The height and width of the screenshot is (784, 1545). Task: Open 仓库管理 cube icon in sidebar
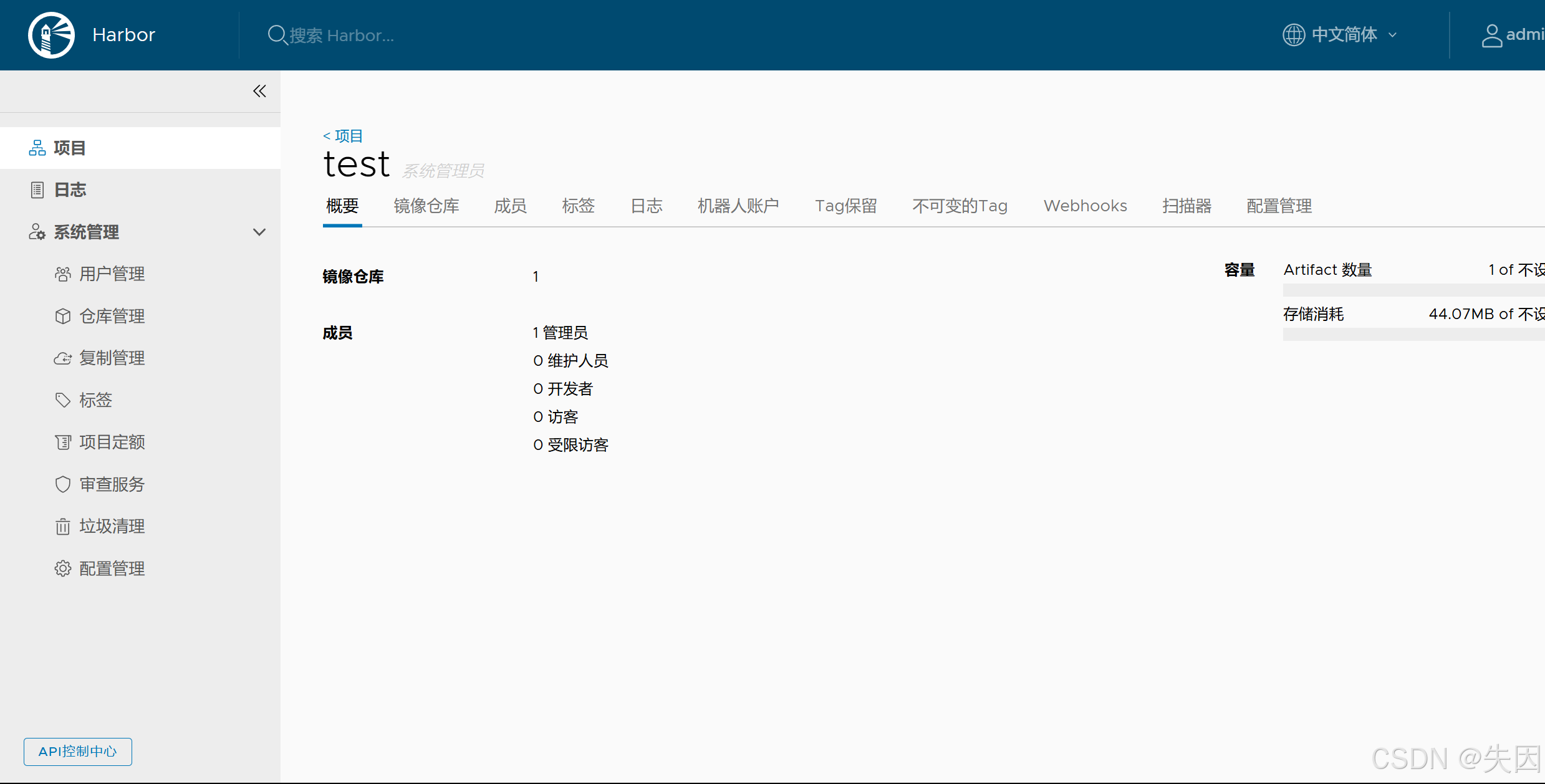tap(62, 317)
